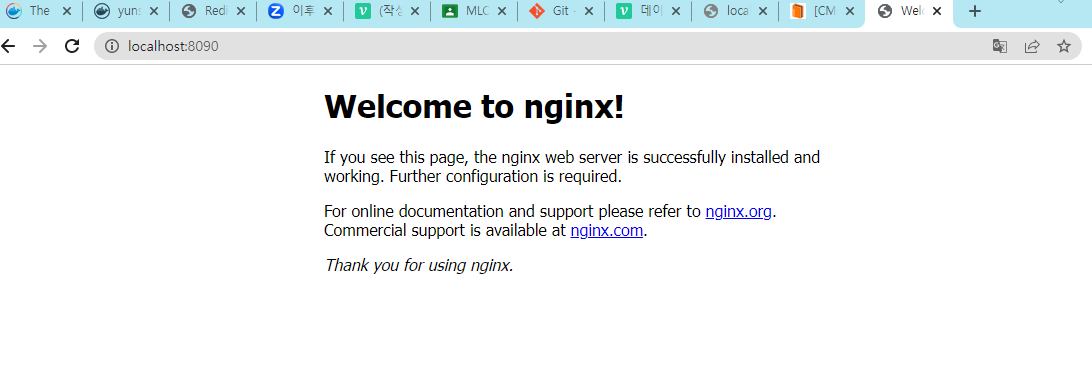1092x369 pixels.
Task: Click the "Thank you for using nginx." text
Action: pos(419,265)
